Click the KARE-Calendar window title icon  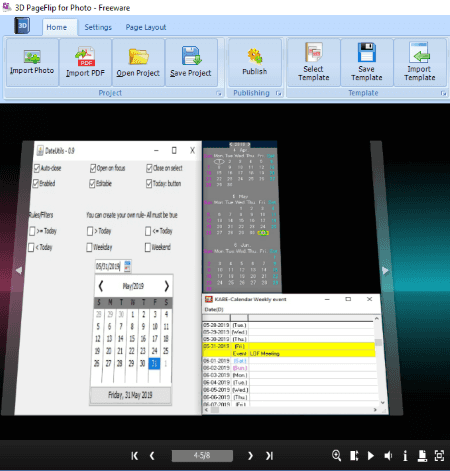pyautogui.click(x=209, y=299)
